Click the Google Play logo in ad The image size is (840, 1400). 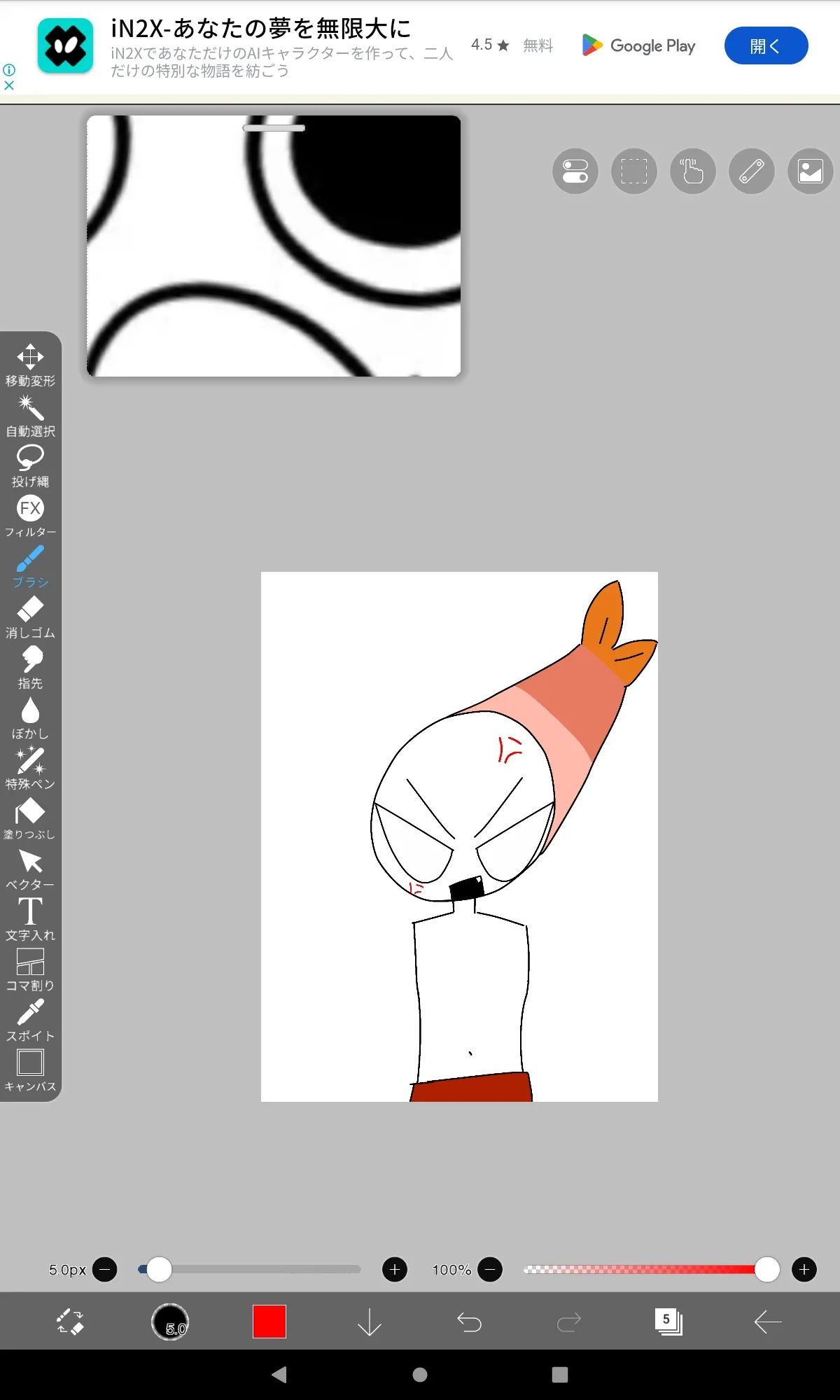[x=638, y=45]
